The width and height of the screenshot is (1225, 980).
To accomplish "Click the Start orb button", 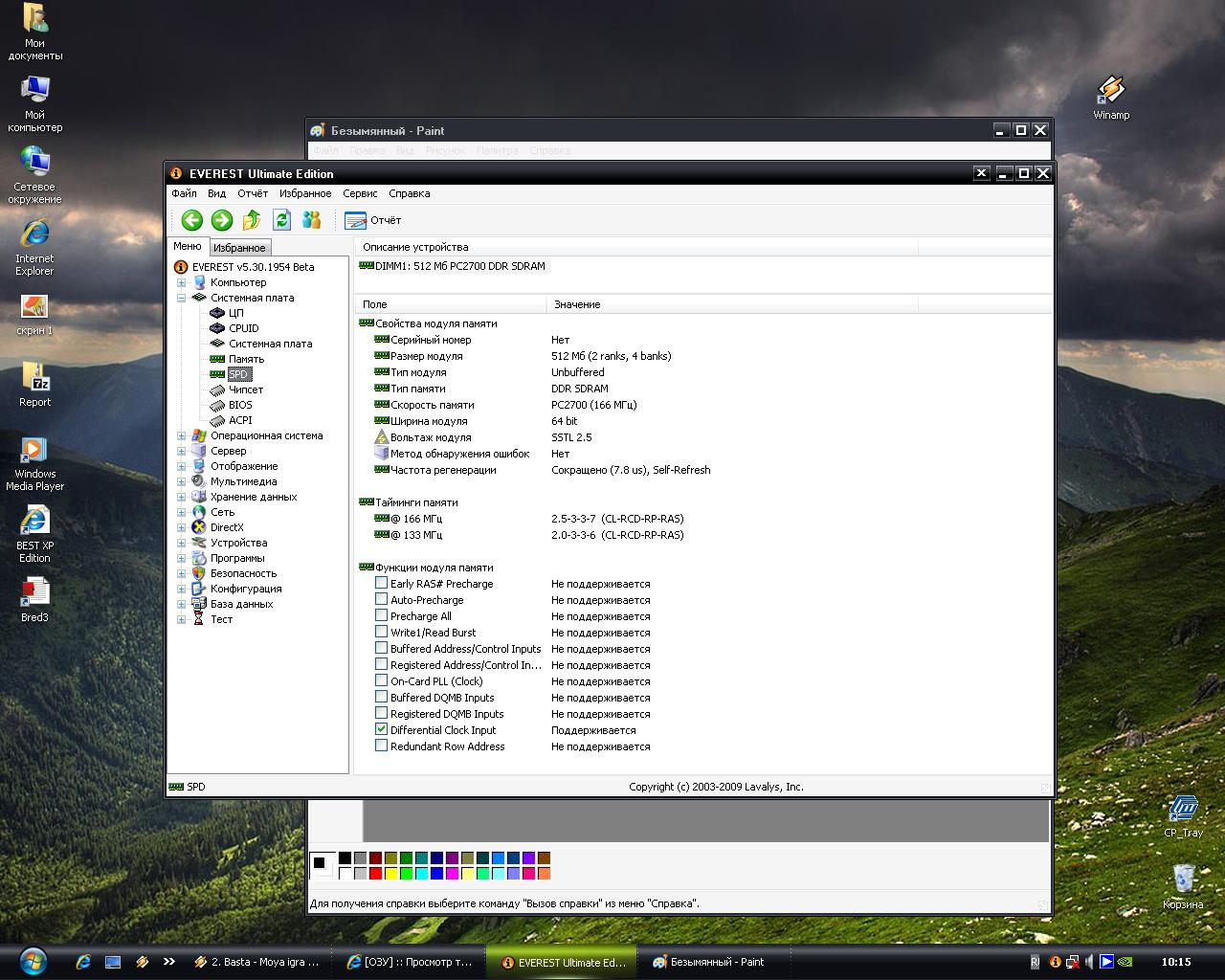I will [33, 961].
